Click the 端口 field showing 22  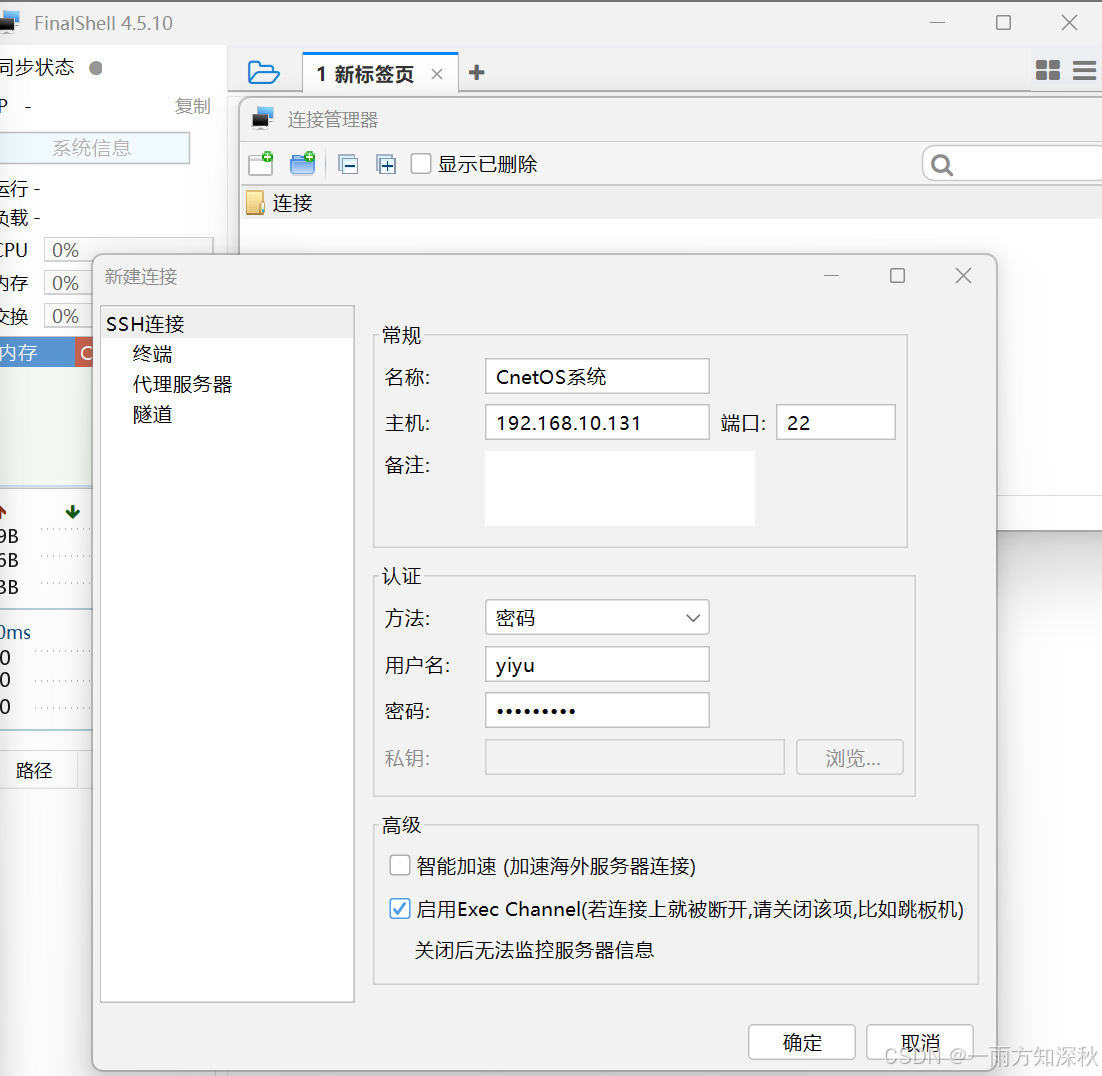pyautogui.click(x=836, y=422)
